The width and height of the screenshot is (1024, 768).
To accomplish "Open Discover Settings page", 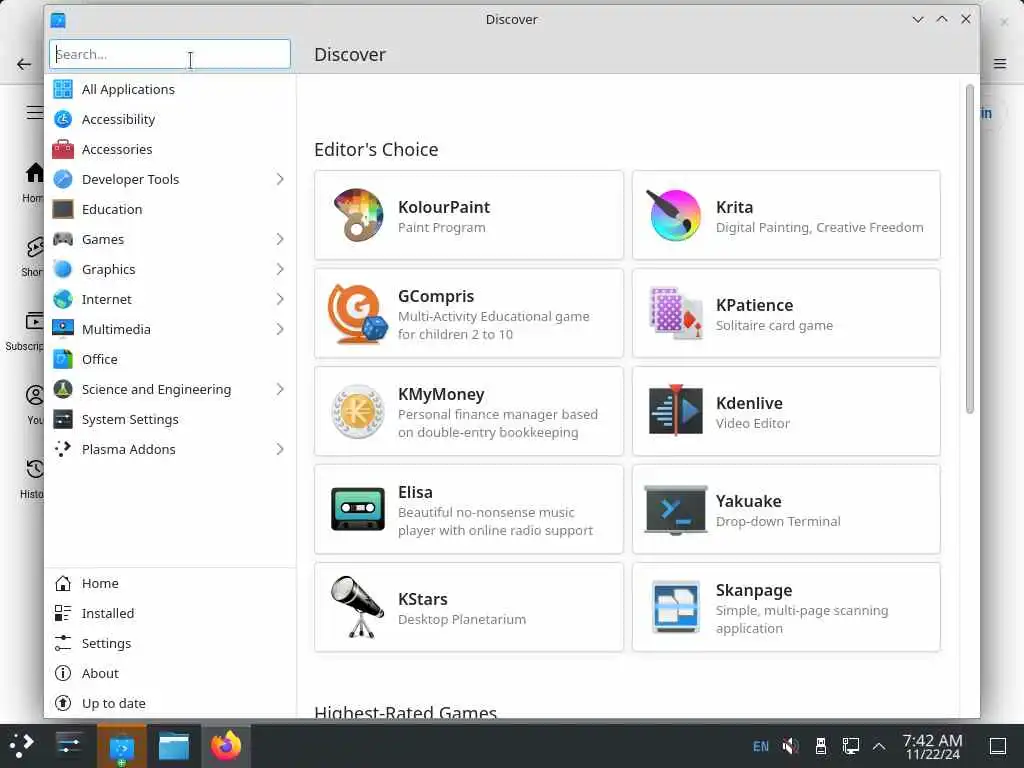I will (170, 643).
